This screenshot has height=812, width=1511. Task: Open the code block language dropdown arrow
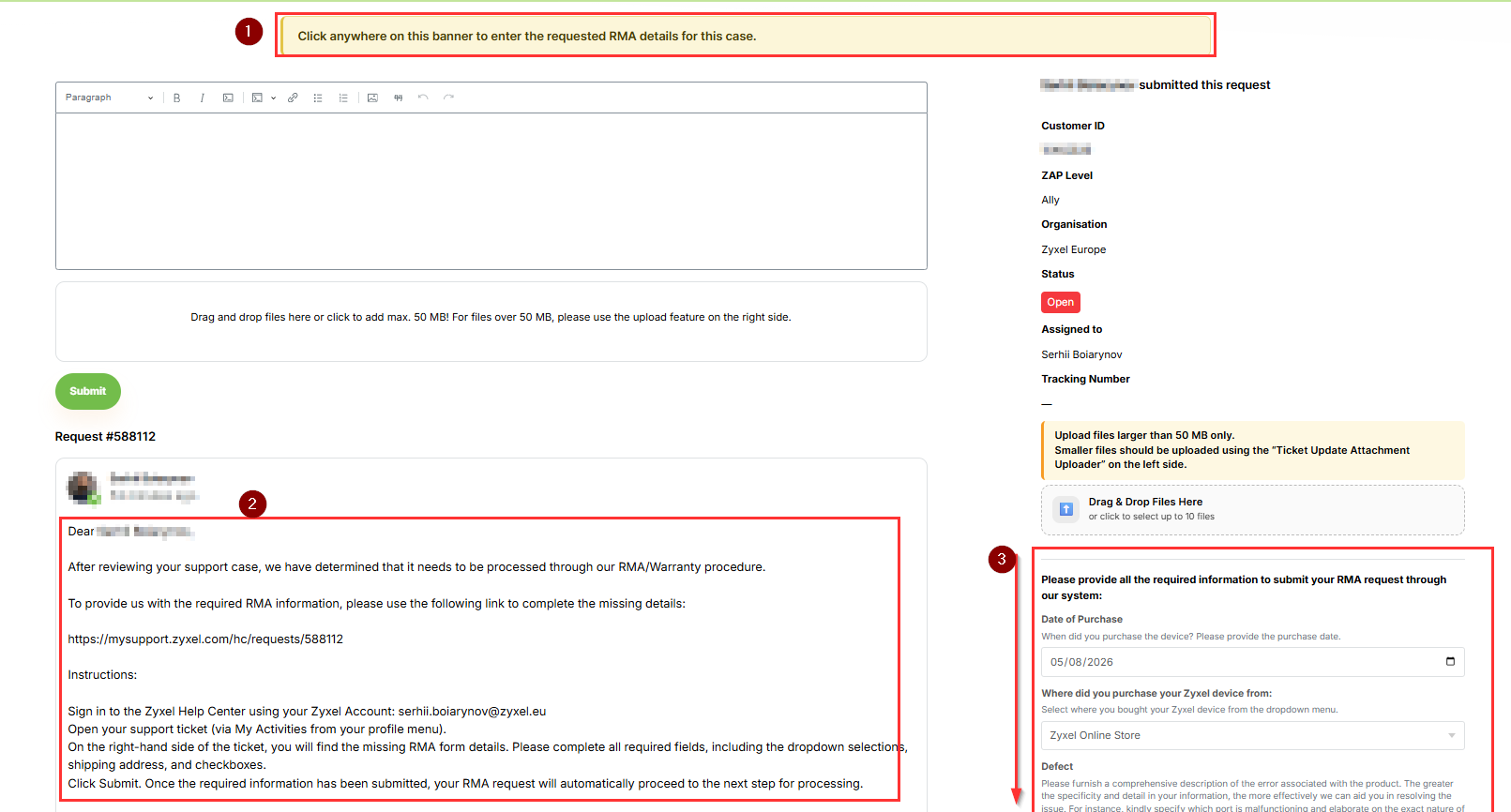(273, 98)
